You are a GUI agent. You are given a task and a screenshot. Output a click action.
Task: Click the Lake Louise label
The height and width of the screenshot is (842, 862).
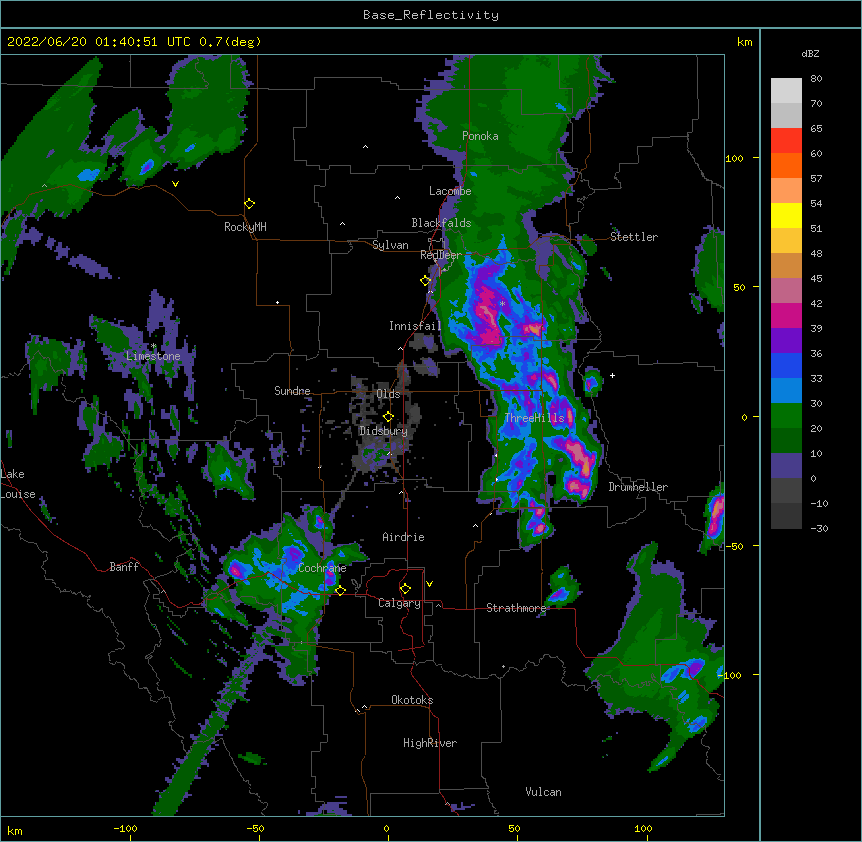(18, 484)
